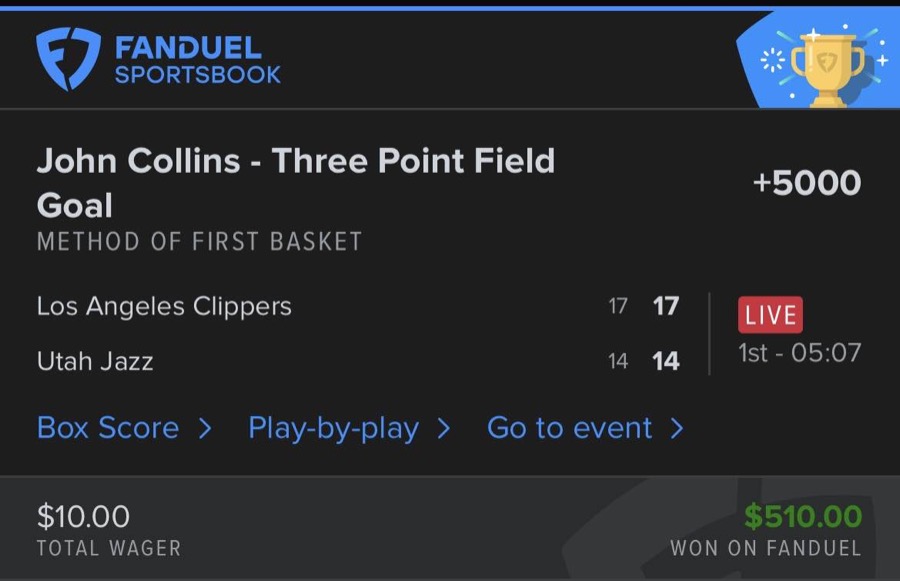Open the Box Score link
This screenshot has height=581, width=900.
[108, 428]
